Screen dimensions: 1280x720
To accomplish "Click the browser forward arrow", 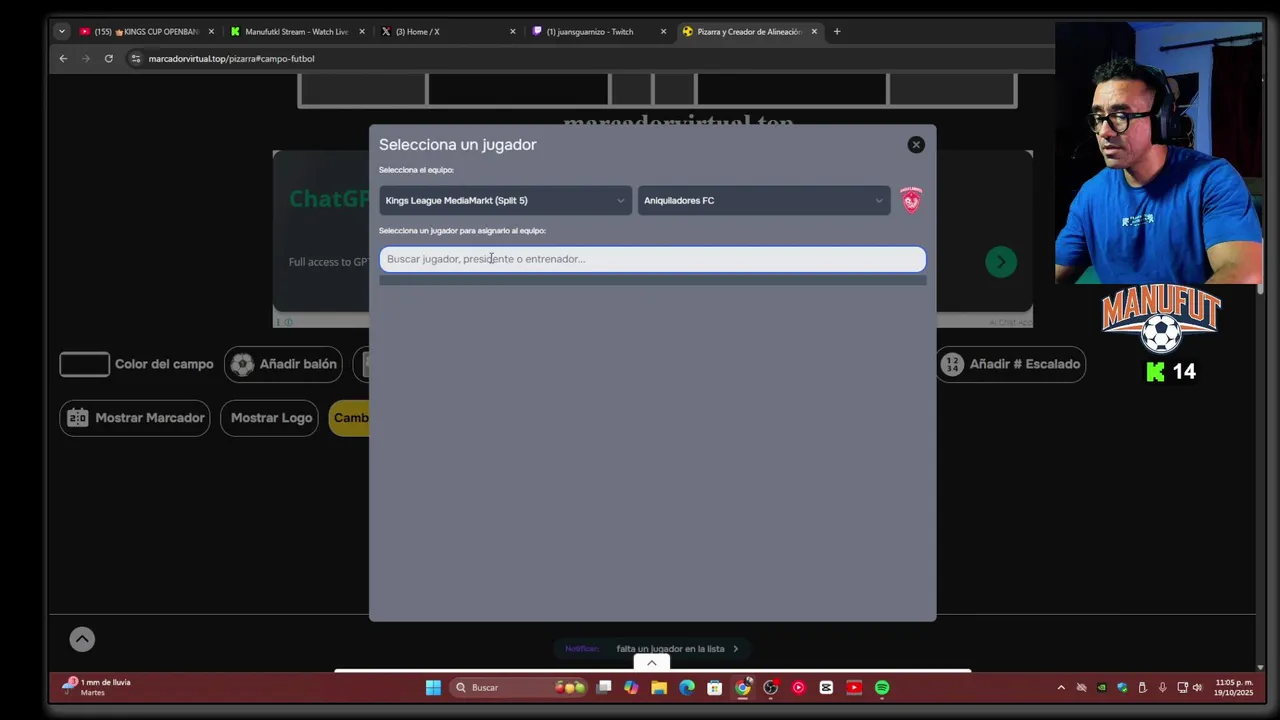I will coord(86,58).
